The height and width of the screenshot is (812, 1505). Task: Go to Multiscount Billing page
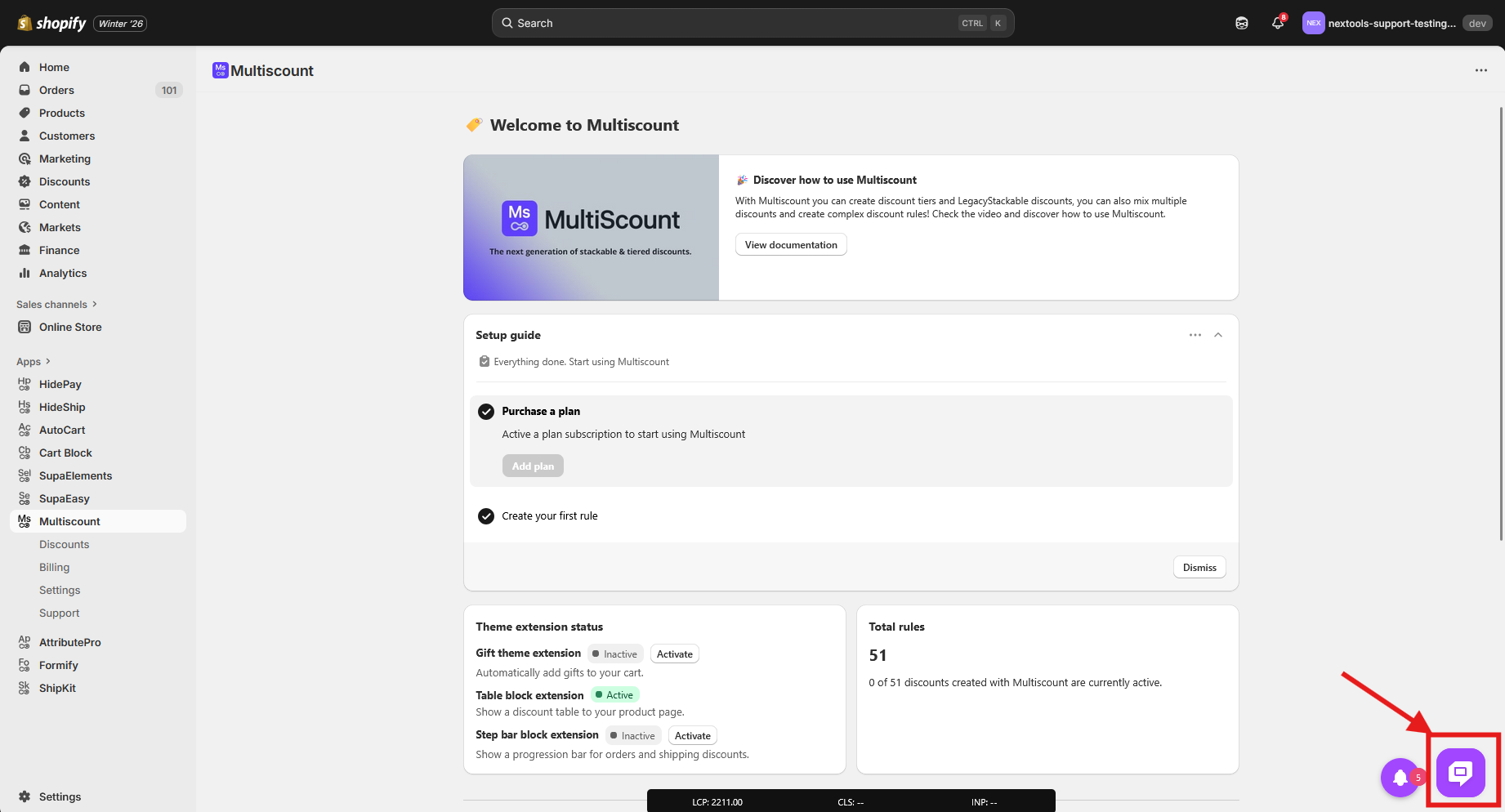(55, 567)
